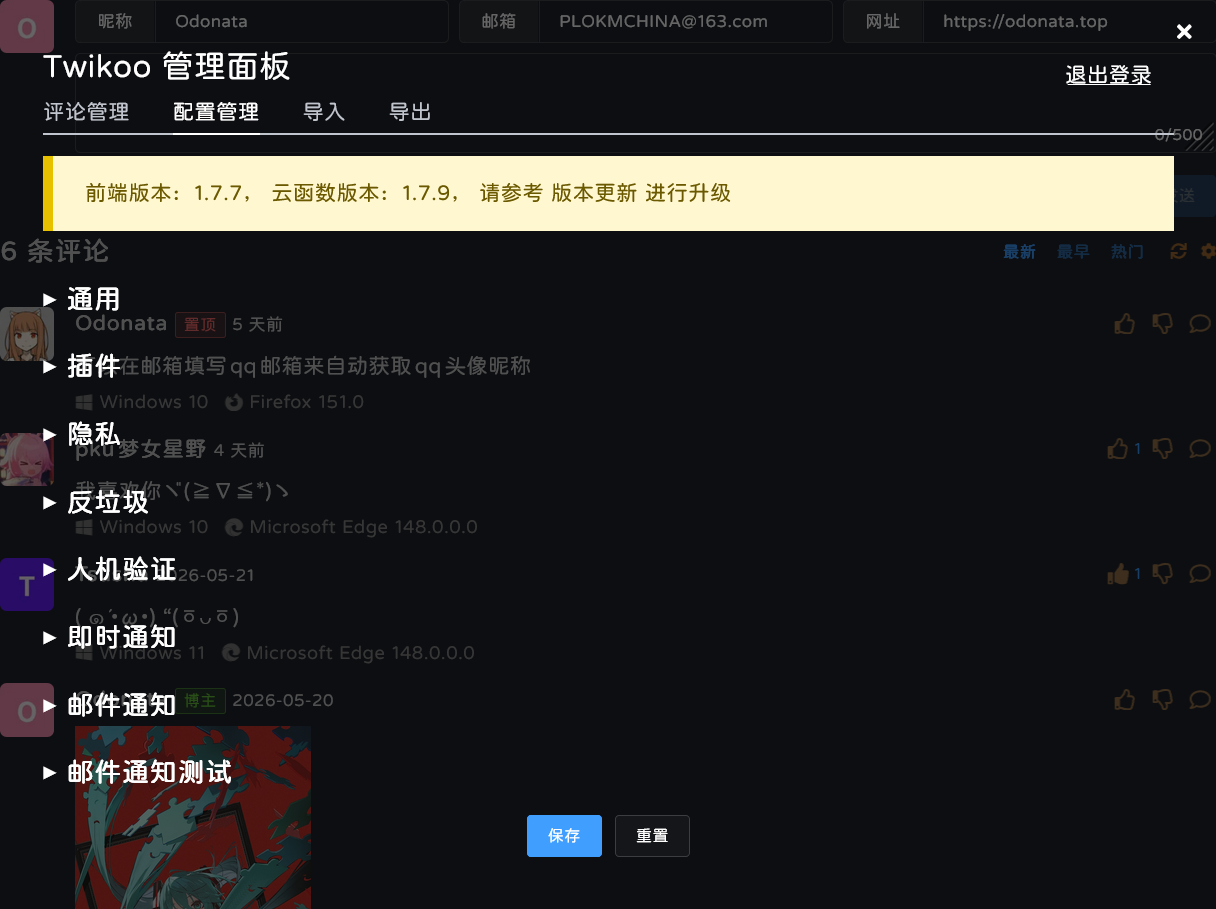
Task: Click the pku梦女星野 pink avatar
Action: [27, 459]
